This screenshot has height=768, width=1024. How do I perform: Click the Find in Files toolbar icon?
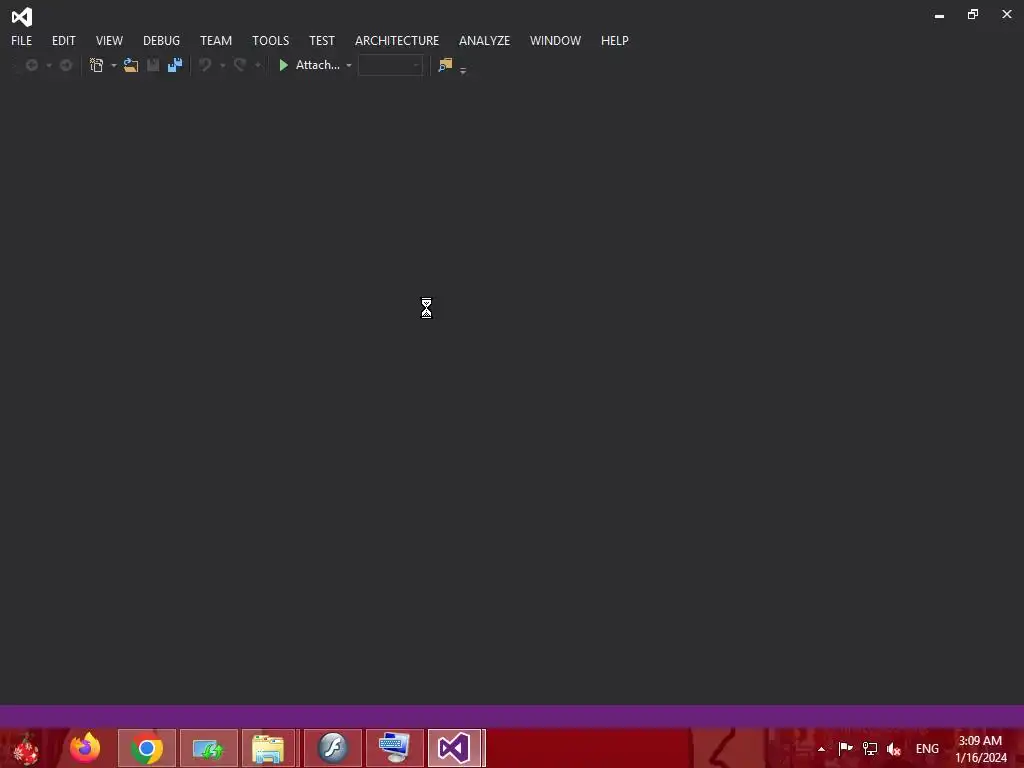pyautogui.click(x=445, y=65)
